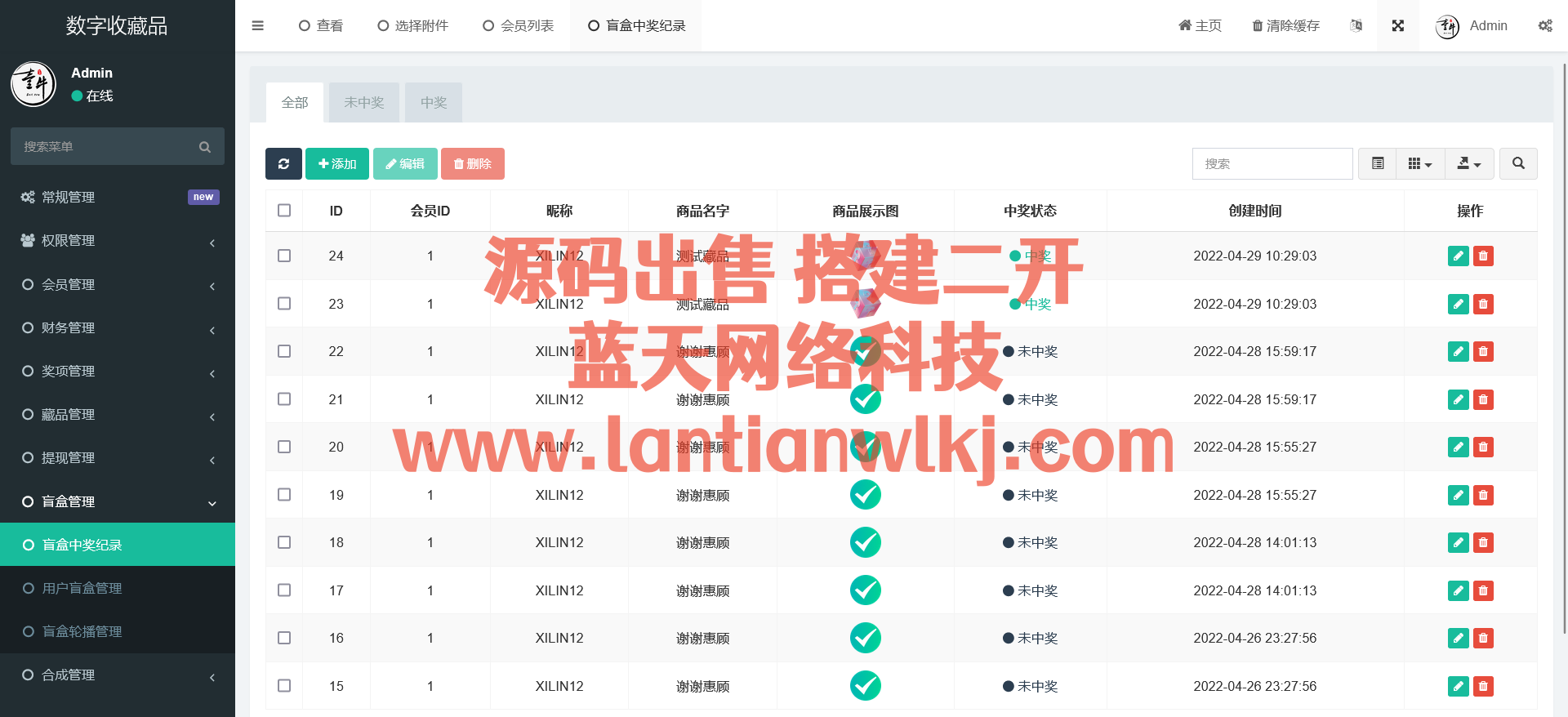Click the settings gears icon top right
1568x717 pixels.
(x=1545, y=26)
